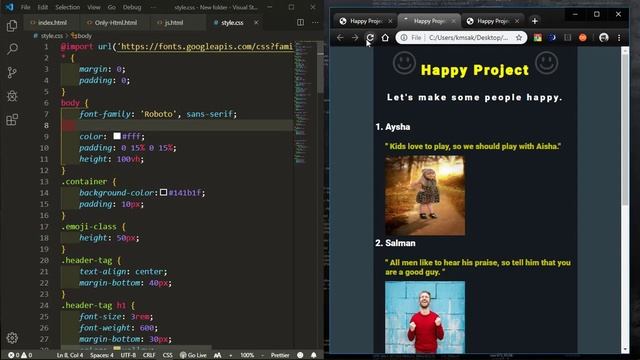Change the CRLF end of line sequence

149,355
